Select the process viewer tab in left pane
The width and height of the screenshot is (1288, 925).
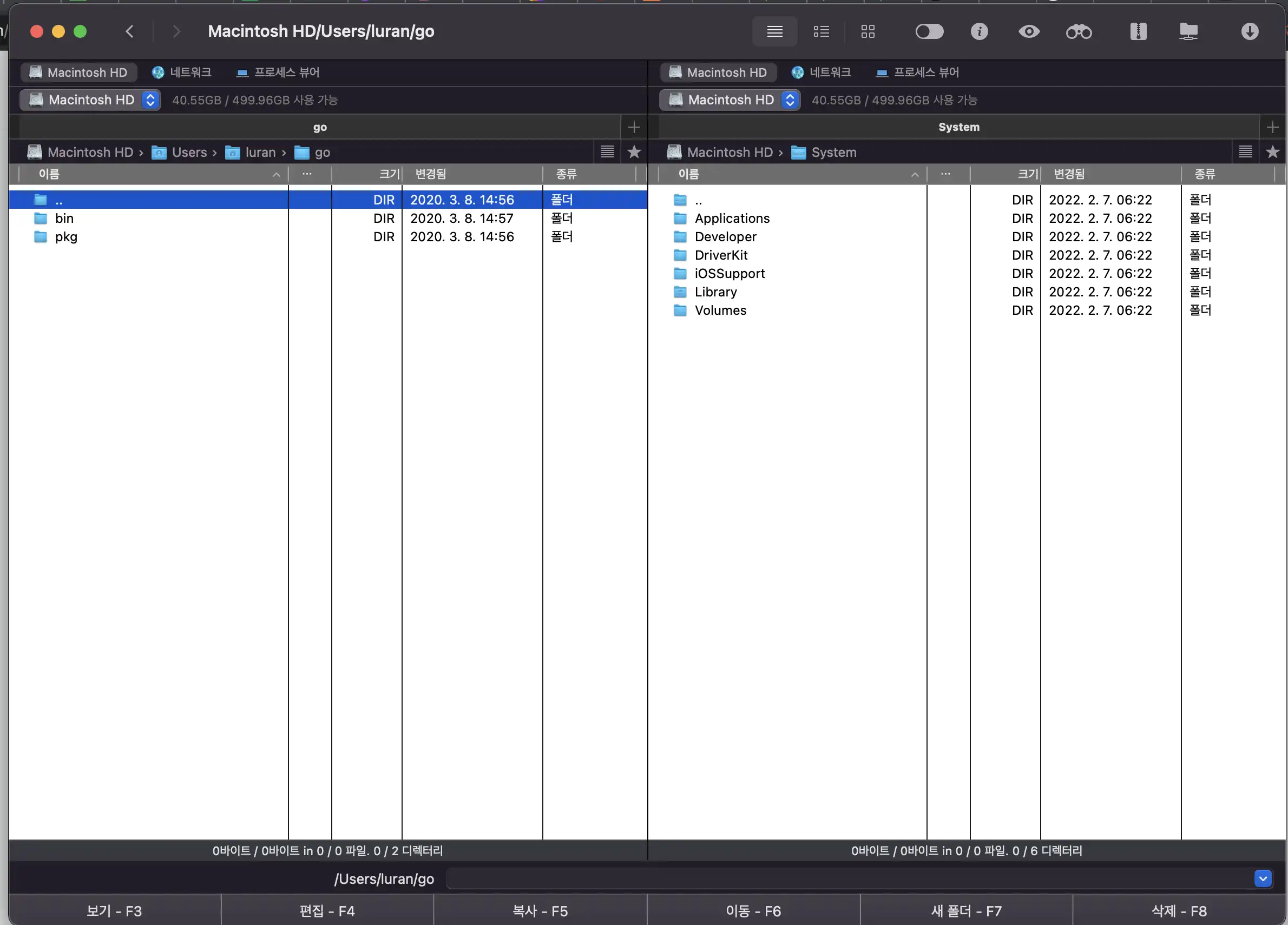[278, 72]
